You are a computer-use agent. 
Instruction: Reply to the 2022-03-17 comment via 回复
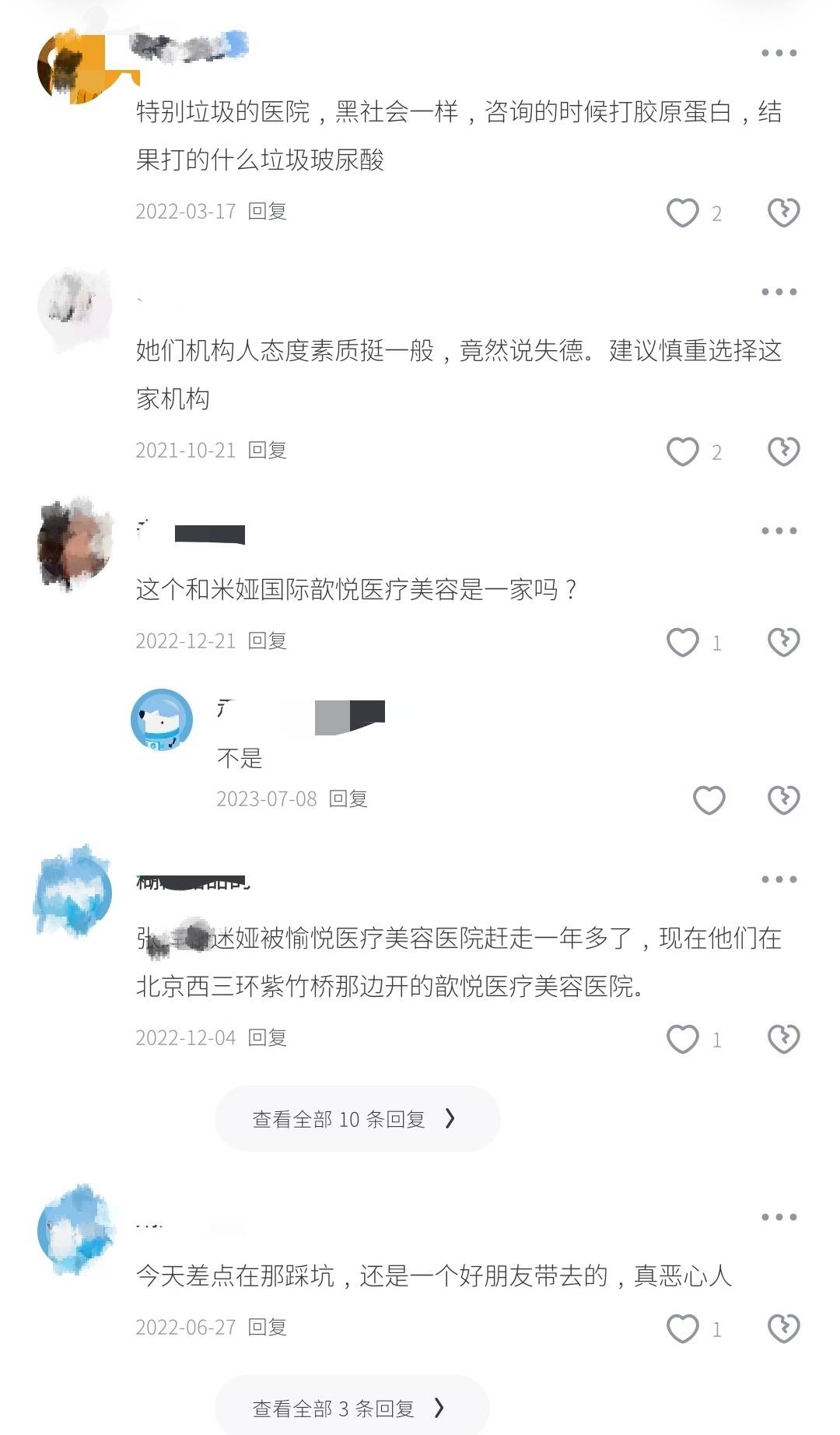coord(268,211)
